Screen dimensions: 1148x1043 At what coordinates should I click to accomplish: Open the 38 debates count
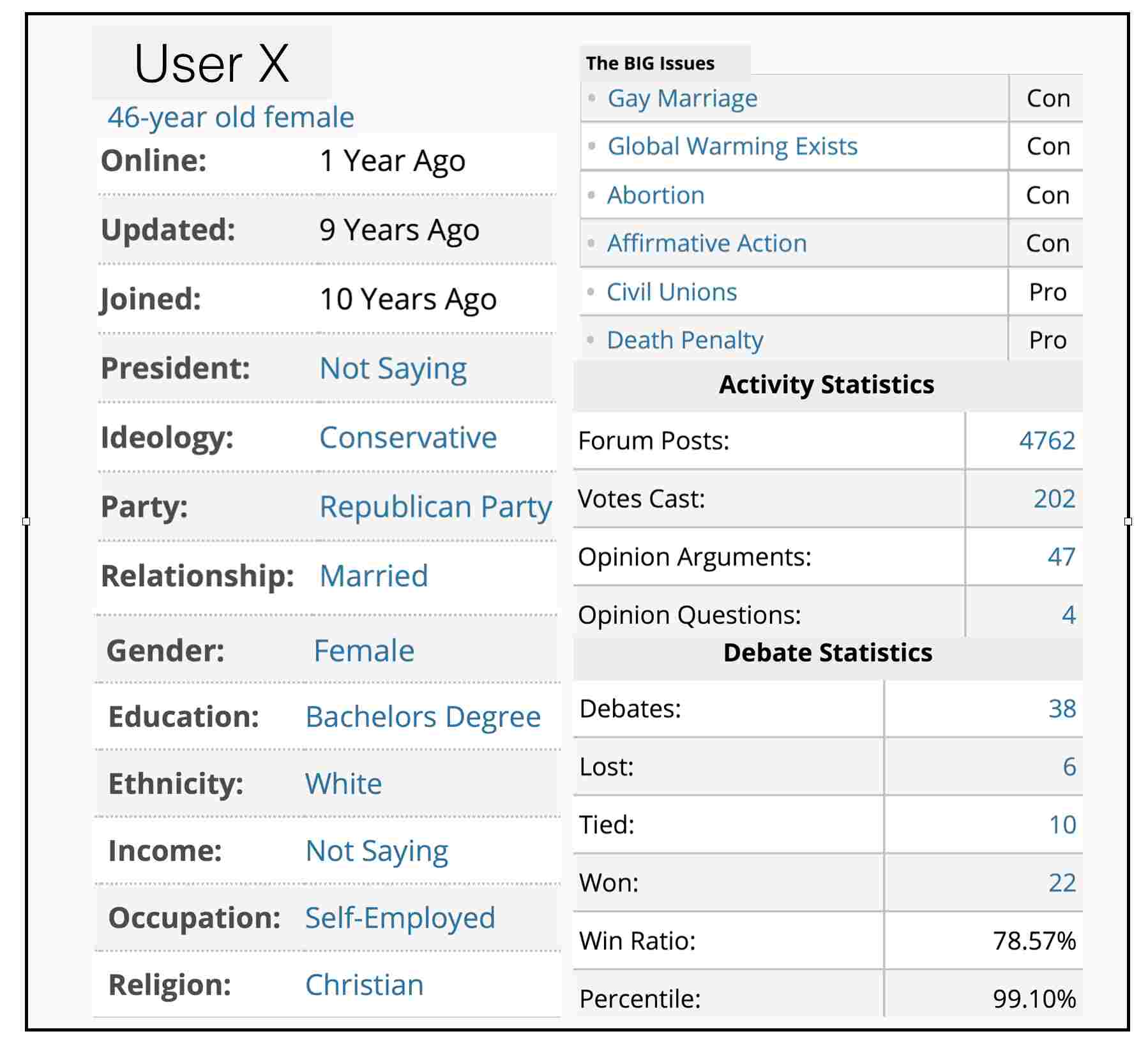tap(1062, 709)
